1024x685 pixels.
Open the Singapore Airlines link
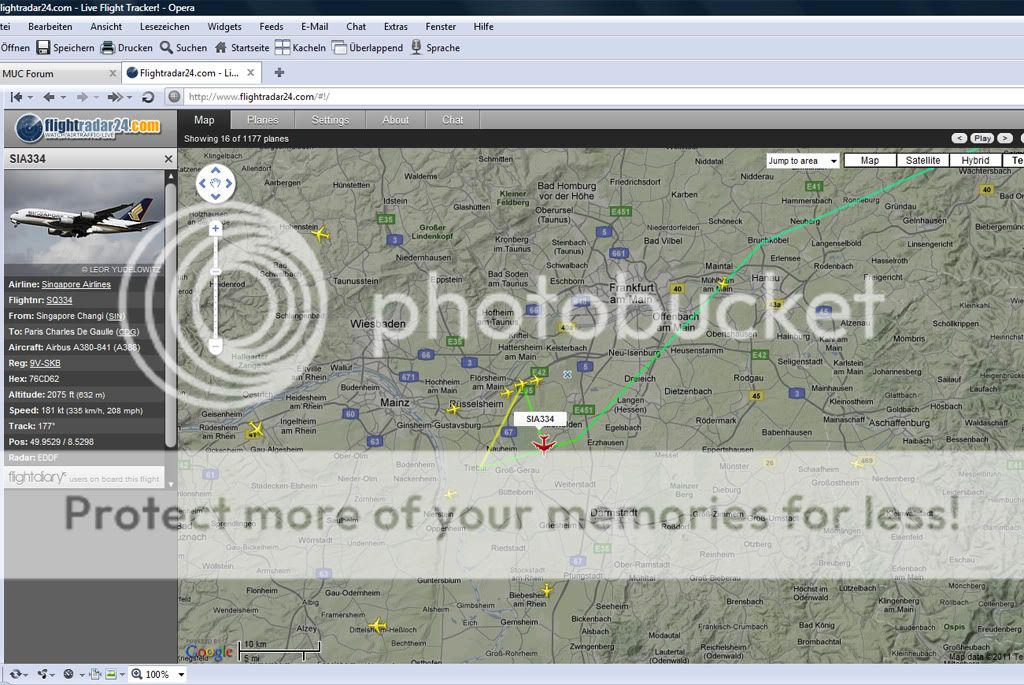point(76,284)
